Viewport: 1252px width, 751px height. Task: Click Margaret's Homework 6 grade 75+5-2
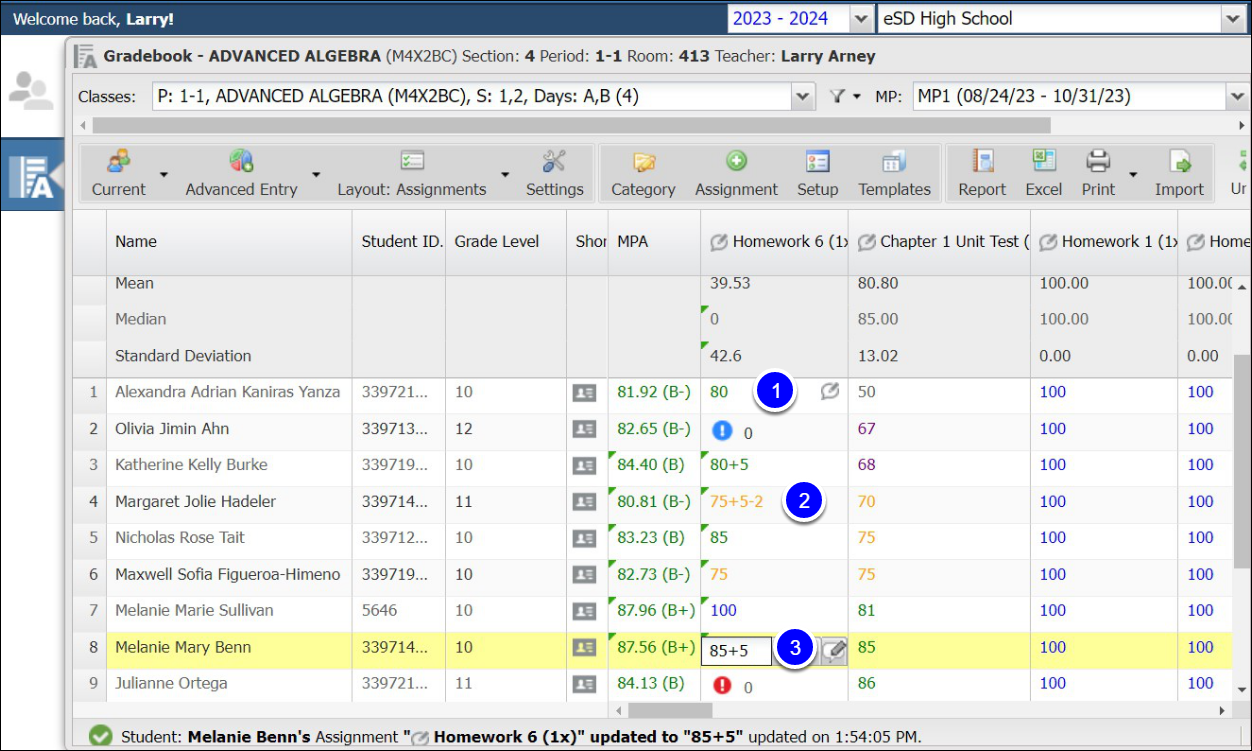[x=736, y=501]
